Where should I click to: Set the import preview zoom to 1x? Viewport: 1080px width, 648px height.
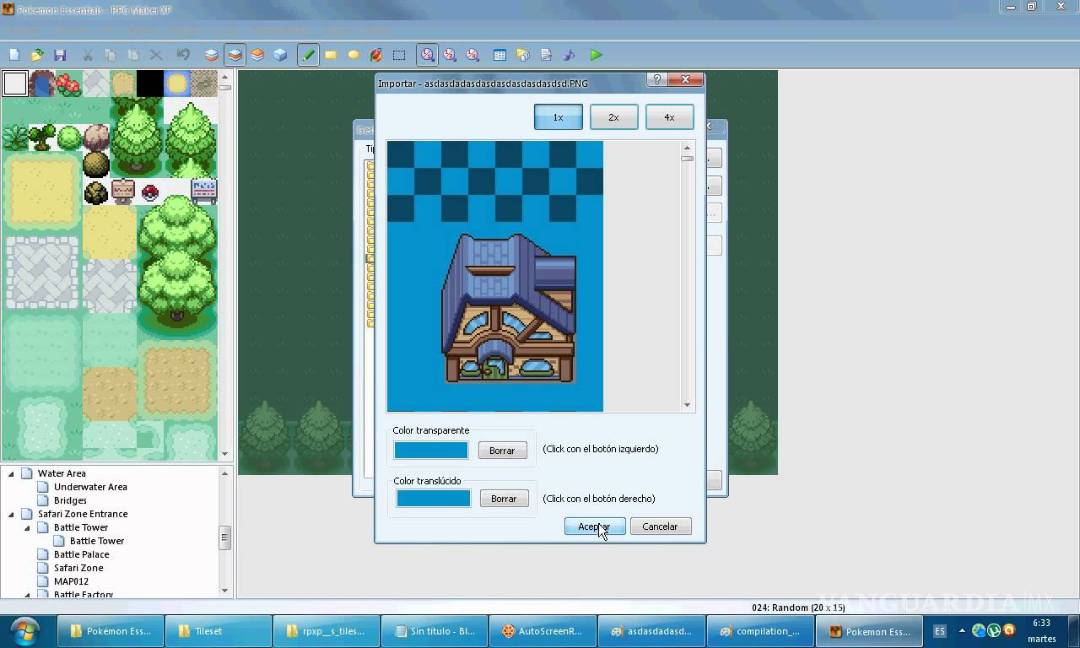(x=558, y=117)
